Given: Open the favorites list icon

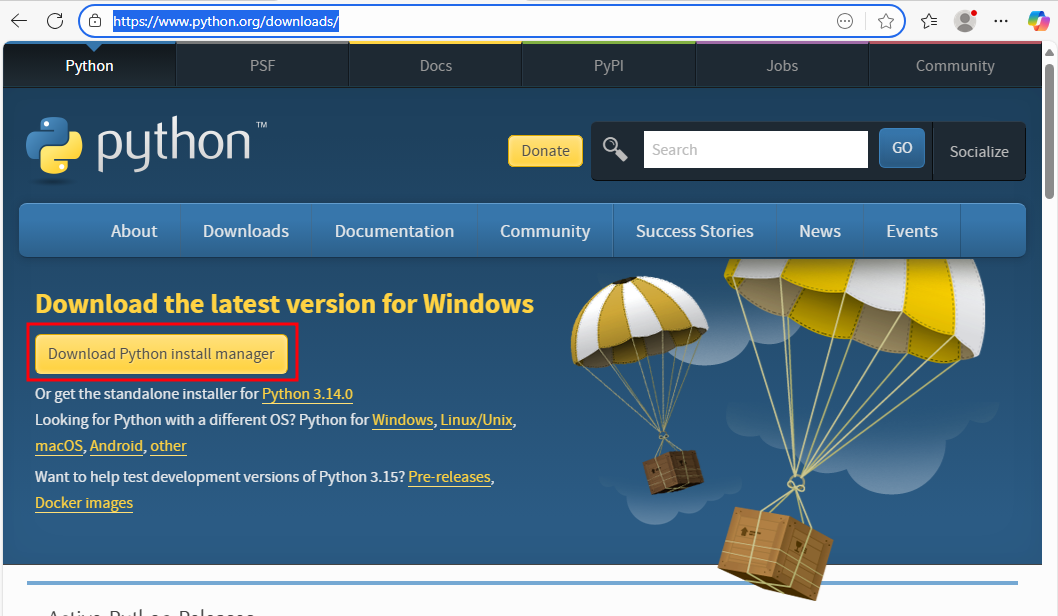Looking at the screenshot, I should 929,21.
